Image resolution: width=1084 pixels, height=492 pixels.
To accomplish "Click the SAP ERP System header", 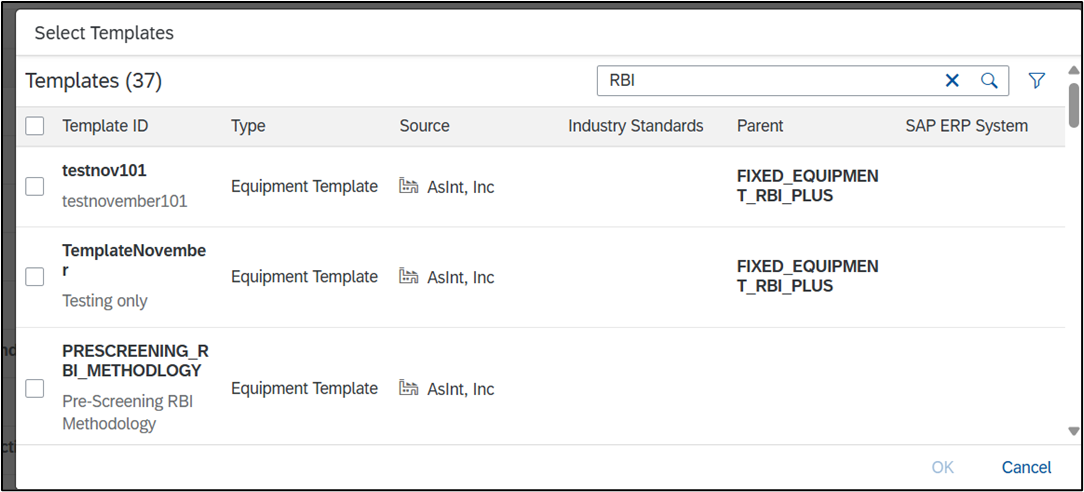I will tap(966, 126).
